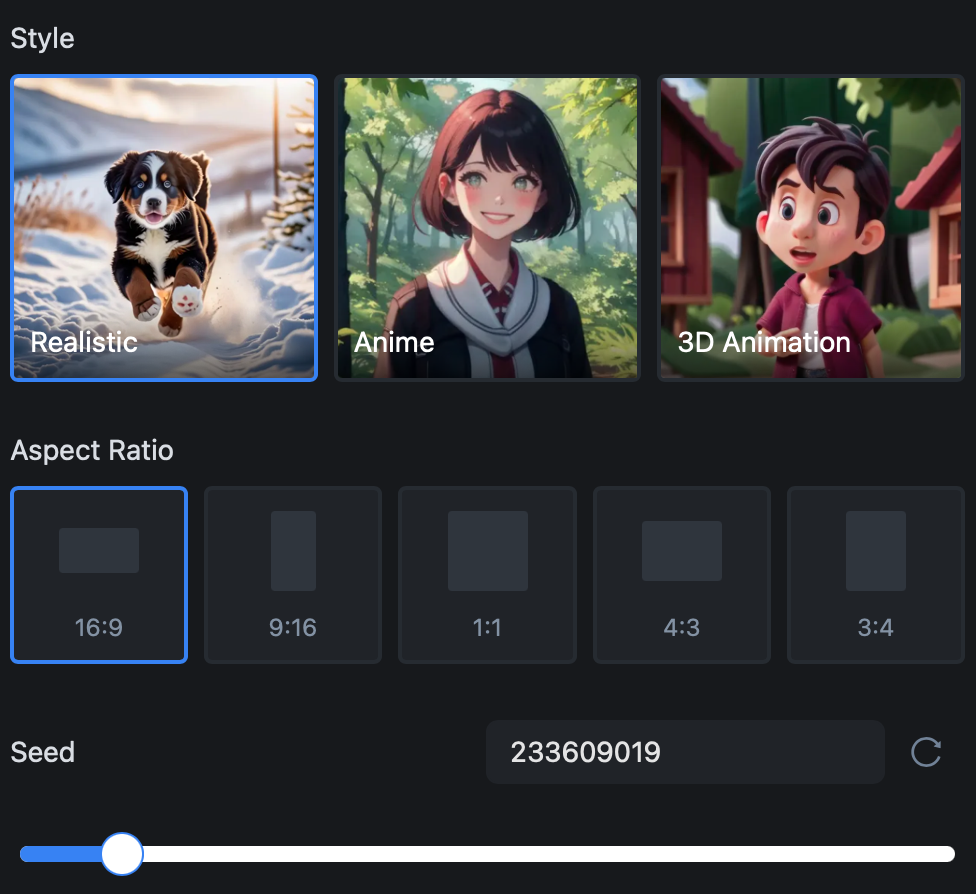Switch to 9:16 aspect ratio
Screen dimensions: 976x894
click(x=293, y=575)
